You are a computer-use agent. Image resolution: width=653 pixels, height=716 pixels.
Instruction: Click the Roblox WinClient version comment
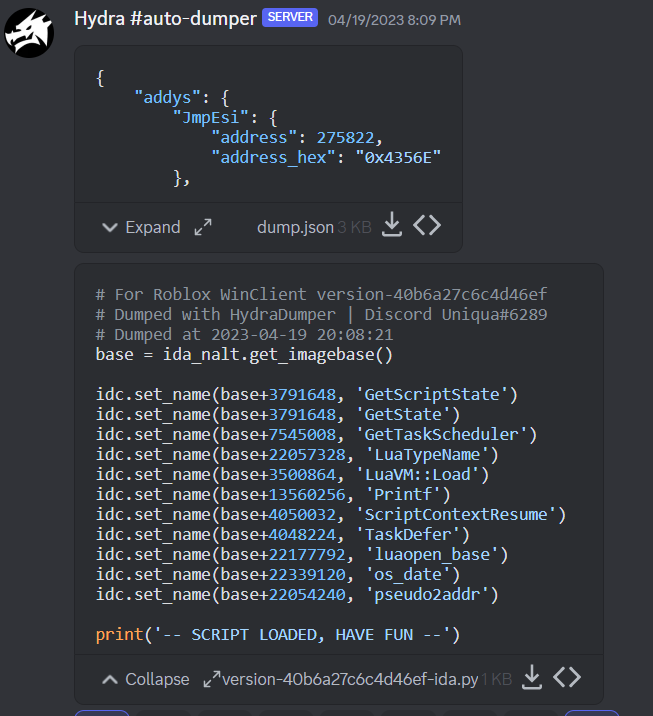[321, 295]
